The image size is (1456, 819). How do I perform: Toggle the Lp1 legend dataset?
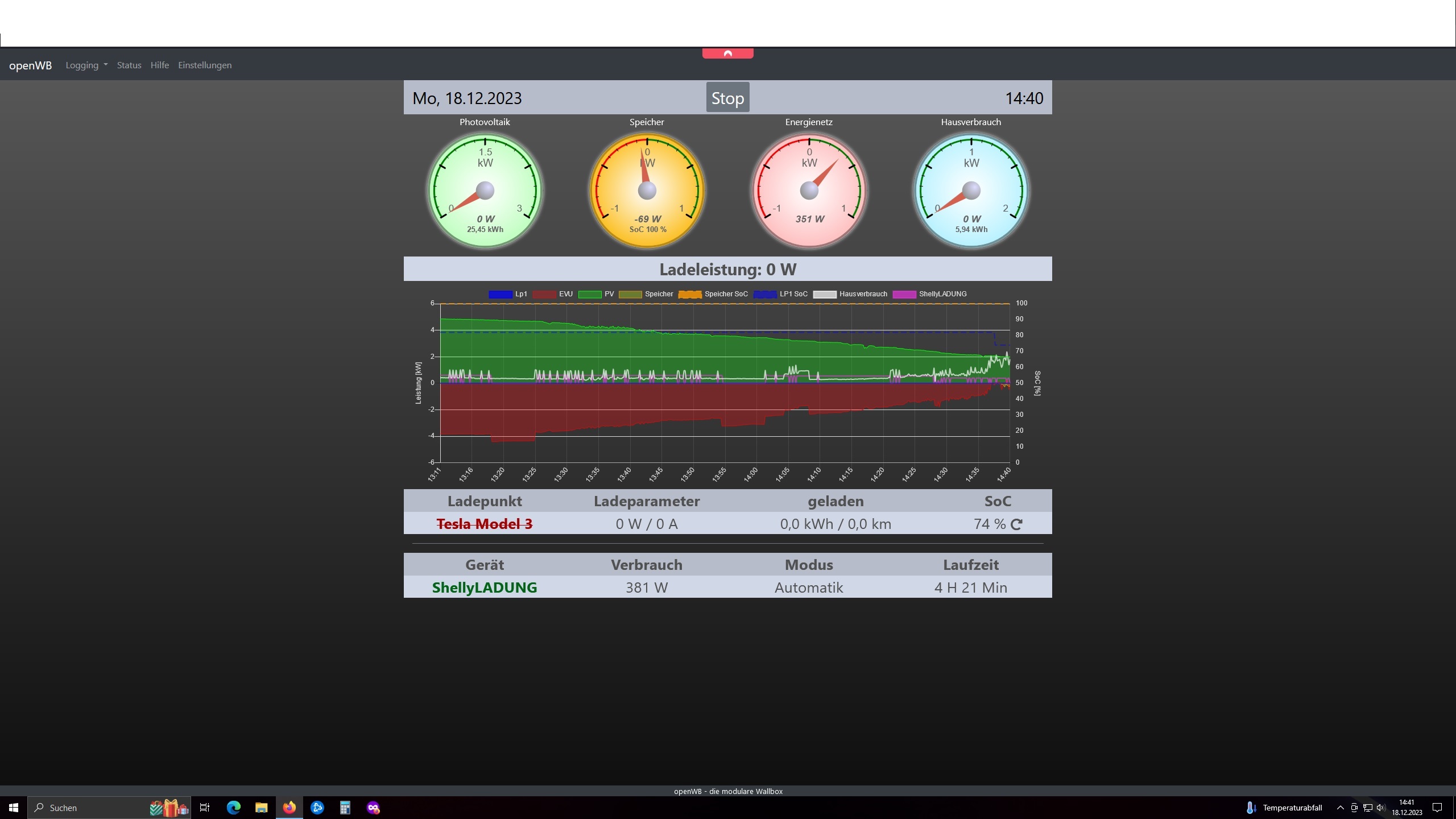[500, 294]
